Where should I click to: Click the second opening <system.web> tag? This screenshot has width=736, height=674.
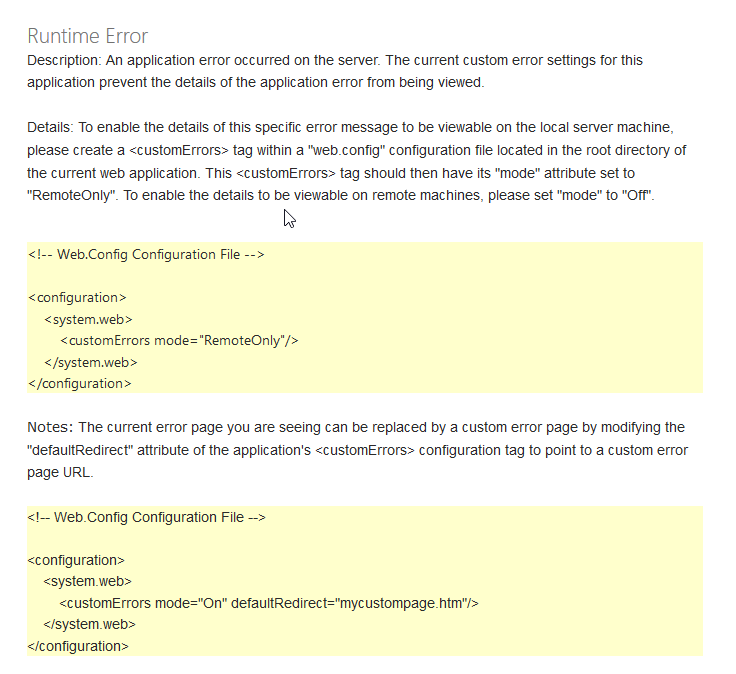pos(87,581)
